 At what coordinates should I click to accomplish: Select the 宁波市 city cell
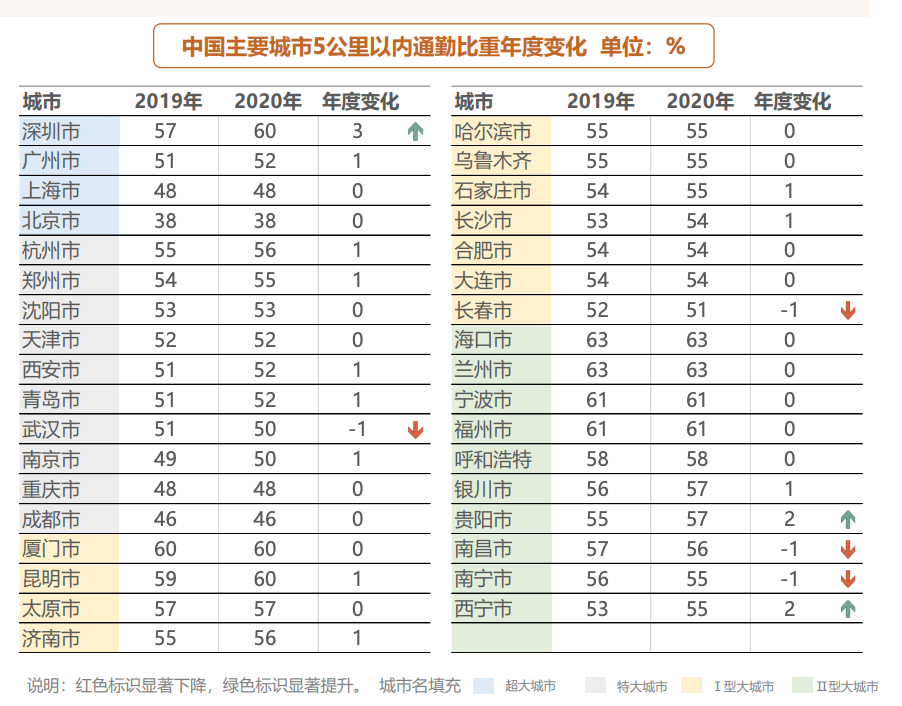tap(502, 400)
